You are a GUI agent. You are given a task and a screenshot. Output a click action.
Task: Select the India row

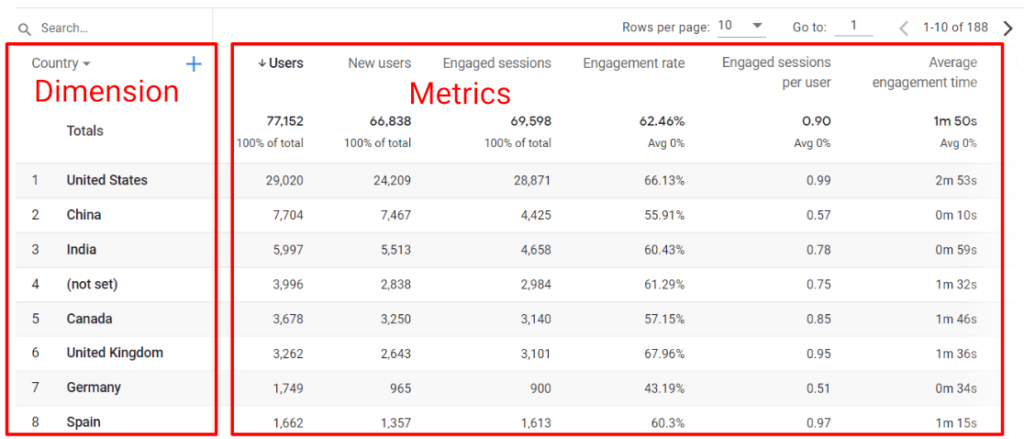[507, 250]
